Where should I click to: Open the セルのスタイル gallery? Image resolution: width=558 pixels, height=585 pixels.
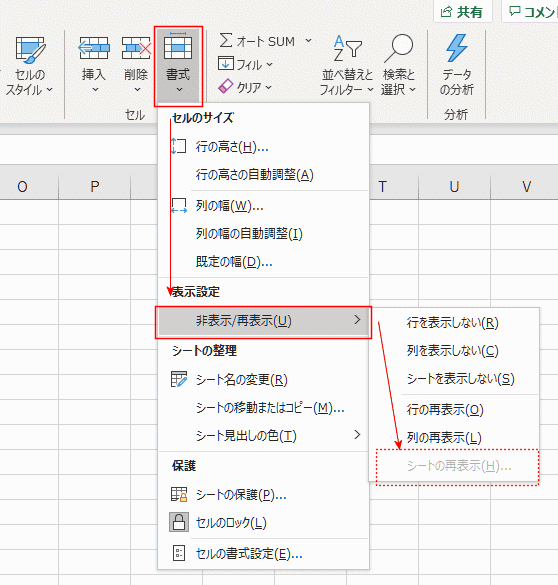click(x=29, y=66)
